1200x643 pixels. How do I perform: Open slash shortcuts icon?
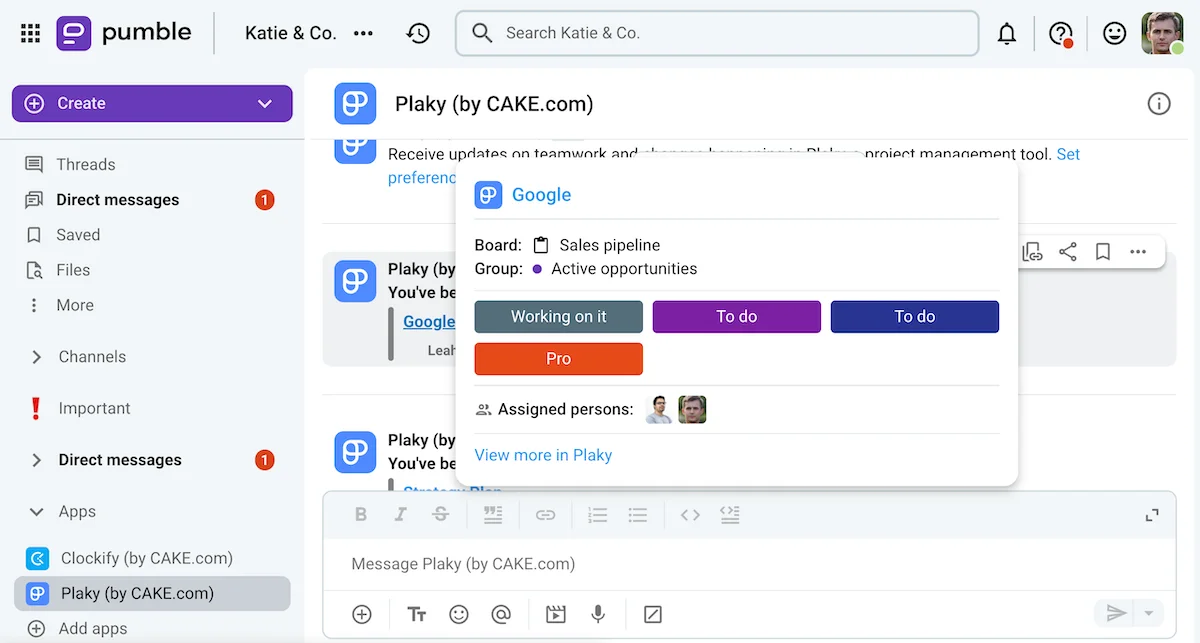pos(653,614)
